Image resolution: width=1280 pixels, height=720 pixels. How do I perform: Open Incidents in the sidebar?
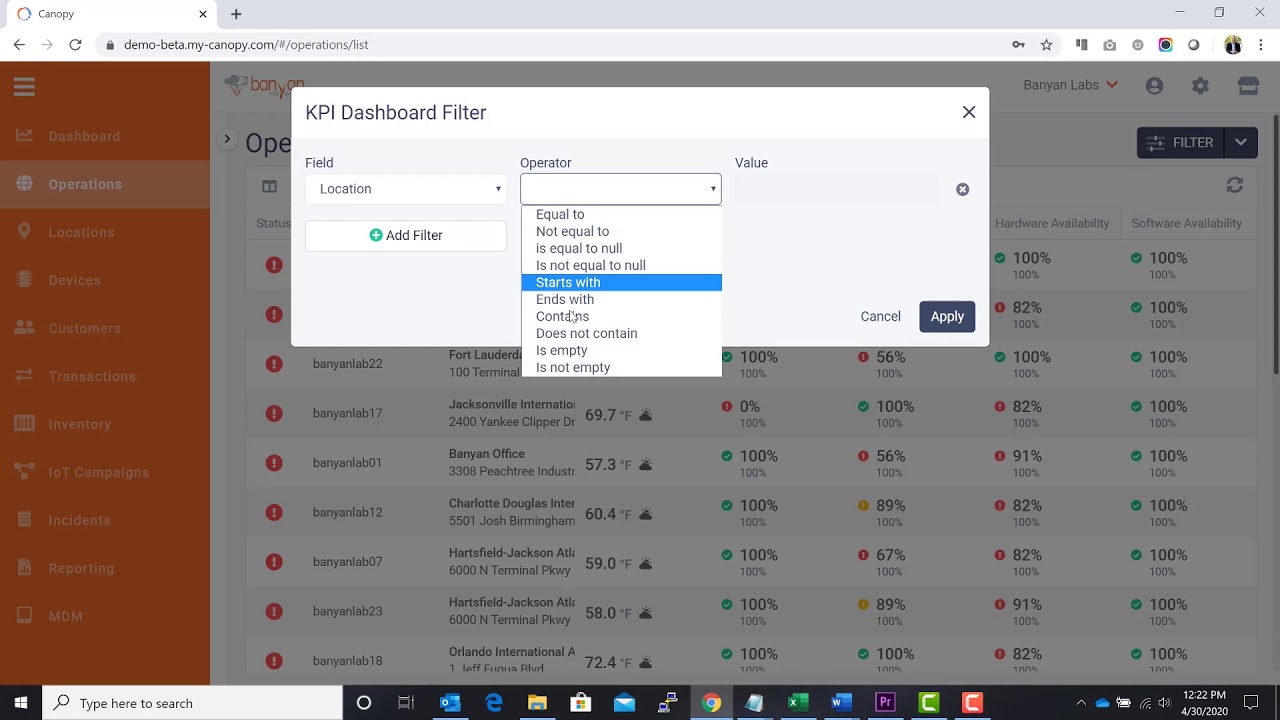click(x=79, y=520)
